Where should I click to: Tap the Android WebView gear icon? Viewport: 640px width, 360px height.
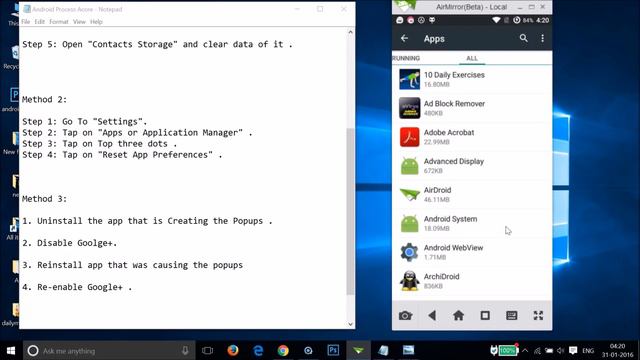point(409,252)
